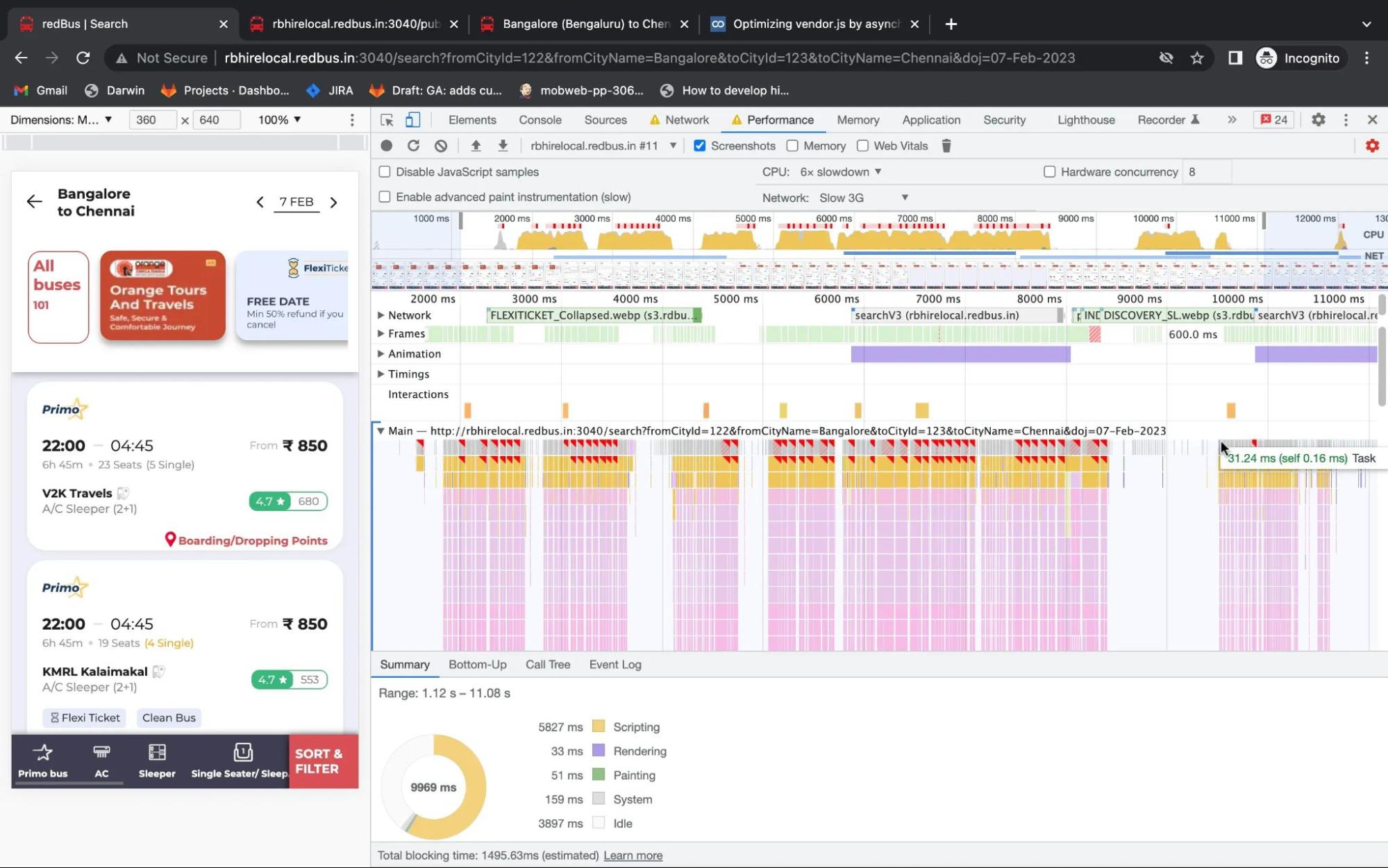The image size is (1388, 868).
Task: Switch to the Call Tree tab
Action: [x=548, y=663]
